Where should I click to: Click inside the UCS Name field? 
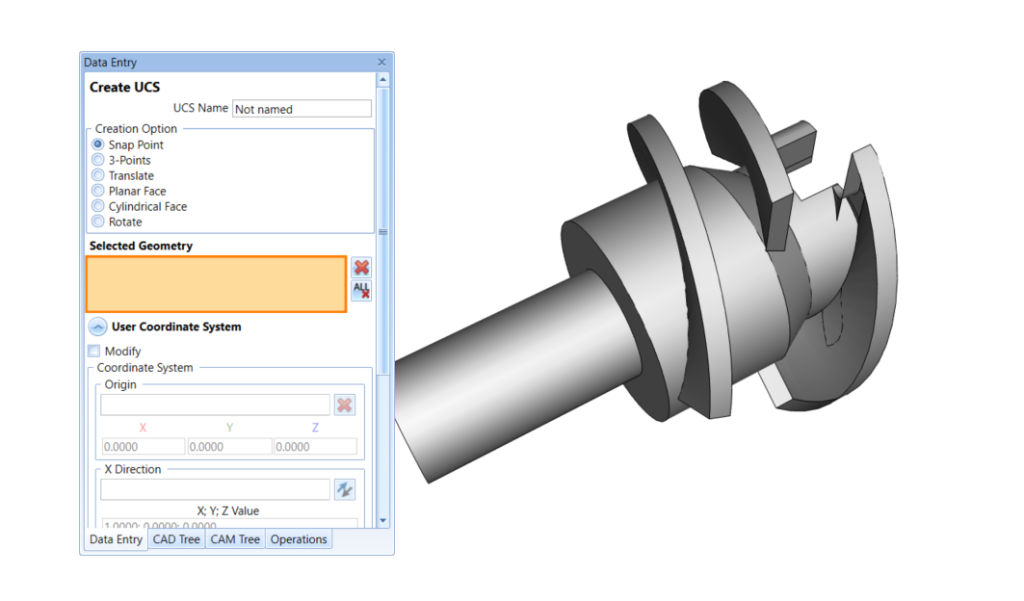(x=301, y=108)
